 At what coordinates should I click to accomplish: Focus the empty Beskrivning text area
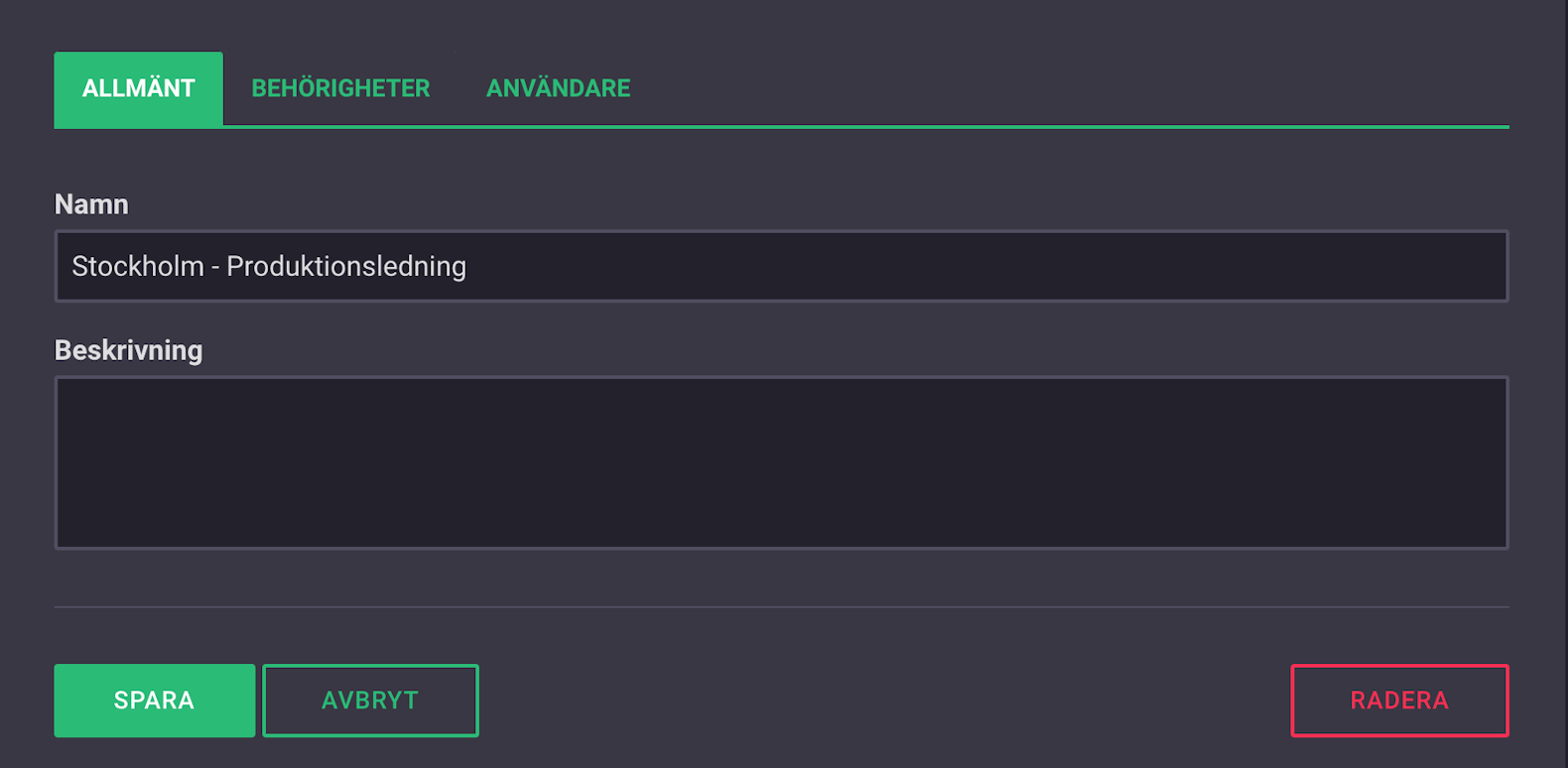[781, 462]
